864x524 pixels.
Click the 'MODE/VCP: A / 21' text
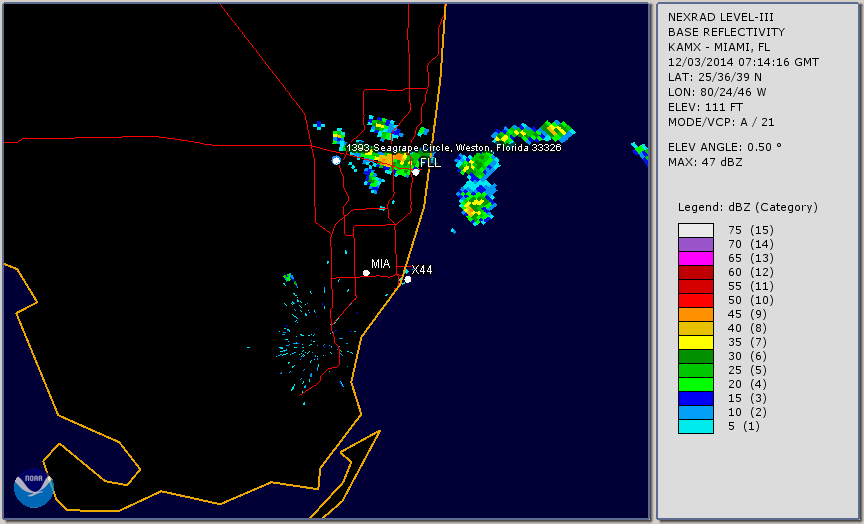(721, 122)
